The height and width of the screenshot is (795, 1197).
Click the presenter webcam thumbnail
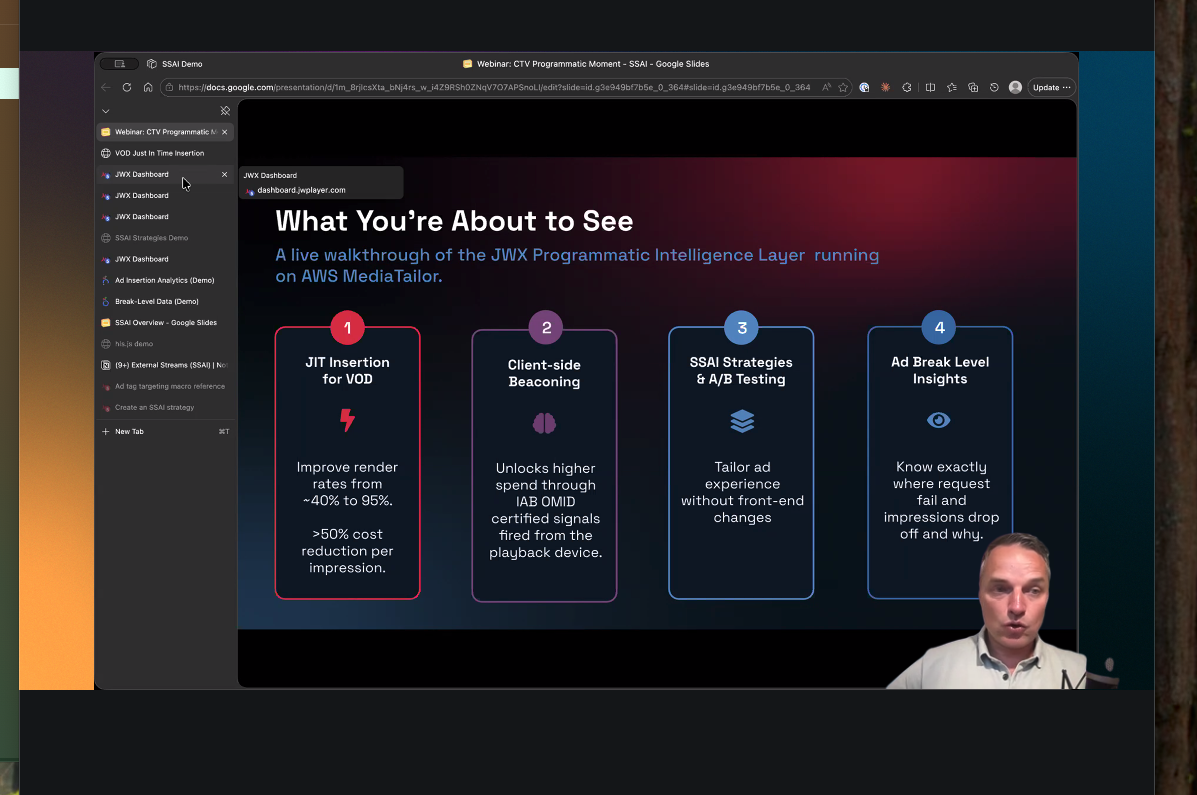pyautogui.click(x=1000, y=611)
